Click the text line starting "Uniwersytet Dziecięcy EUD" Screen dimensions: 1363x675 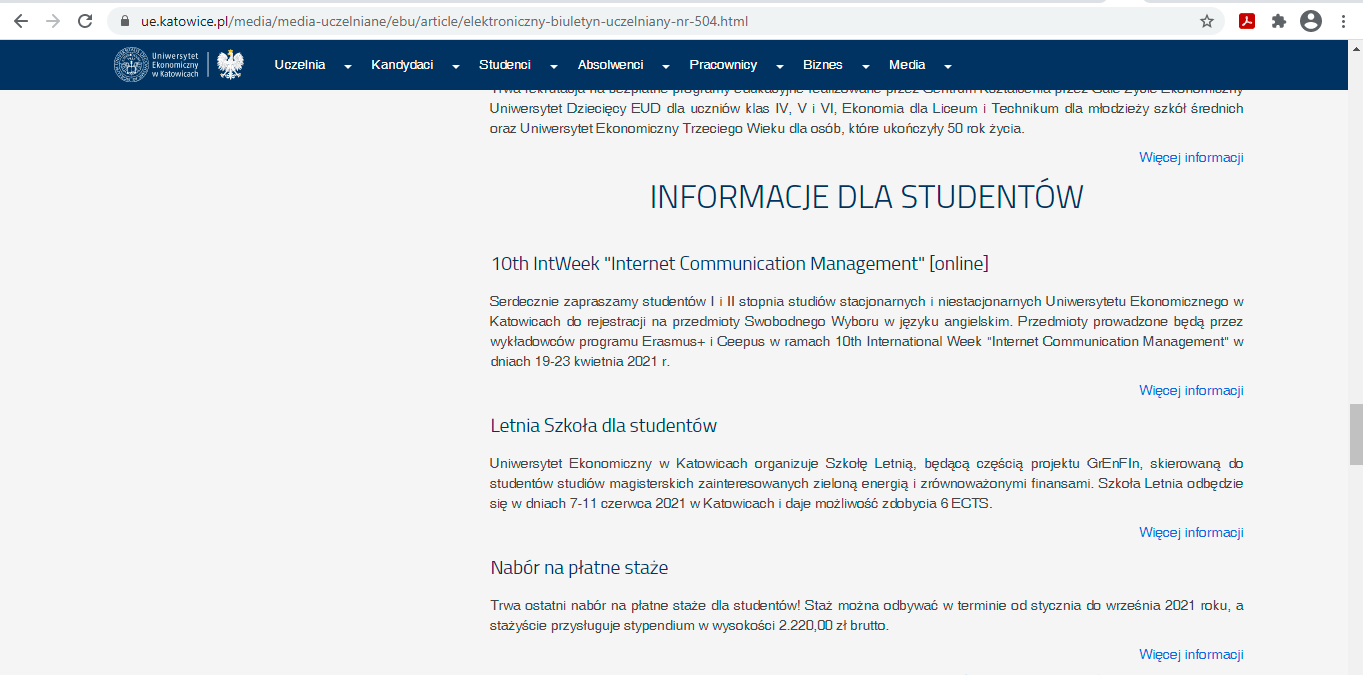(867, 108)
